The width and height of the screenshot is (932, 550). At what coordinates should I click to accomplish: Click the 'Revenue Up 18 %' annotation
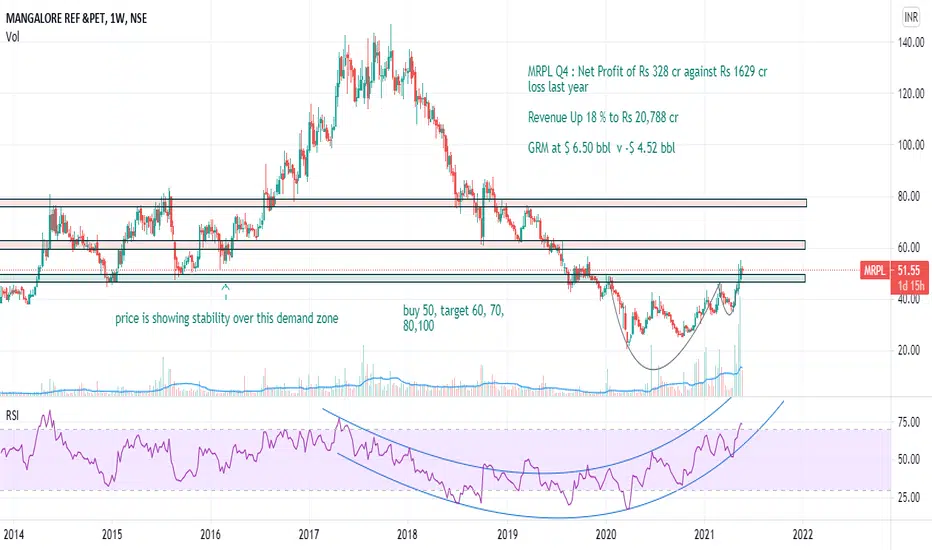(x=603, y=117)
